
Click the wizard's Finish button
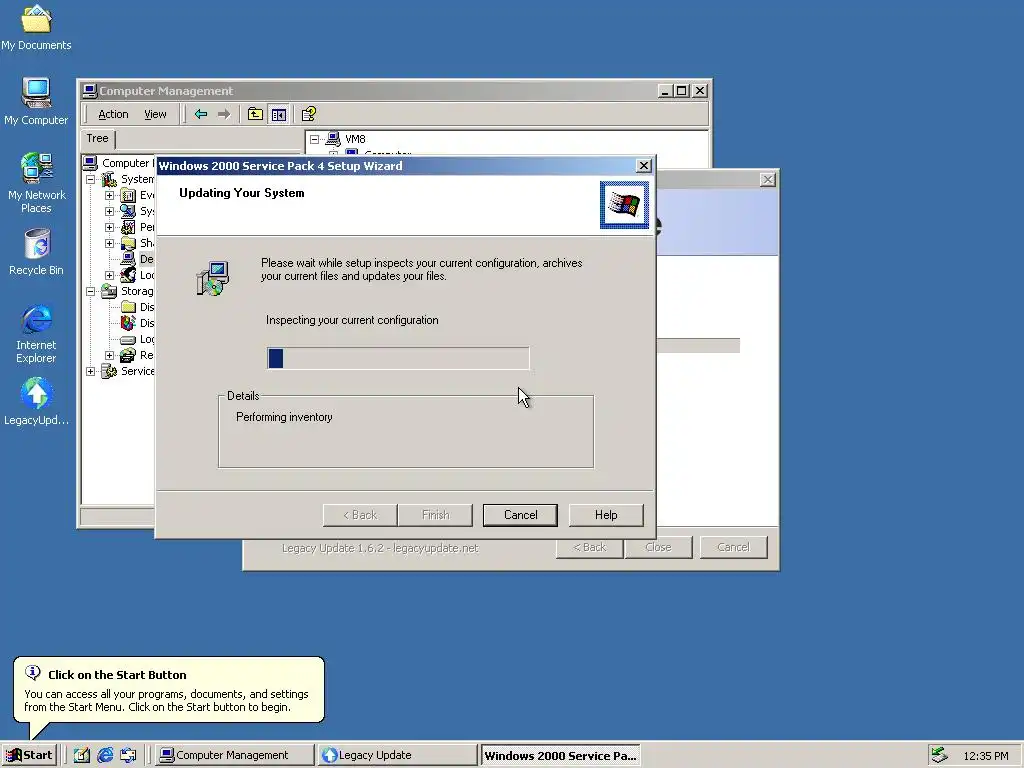[436, 515]
